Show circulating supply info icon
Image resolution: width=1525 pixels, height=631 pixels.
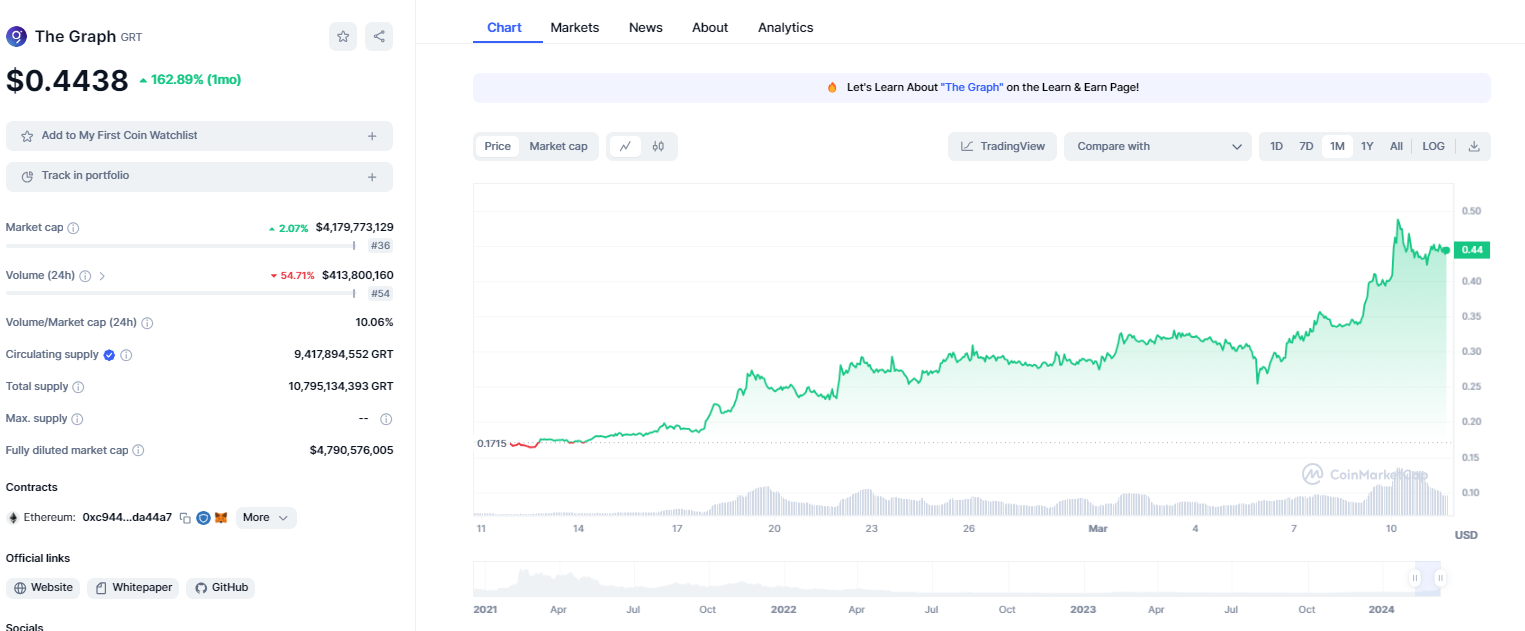(x=126, y=355)
